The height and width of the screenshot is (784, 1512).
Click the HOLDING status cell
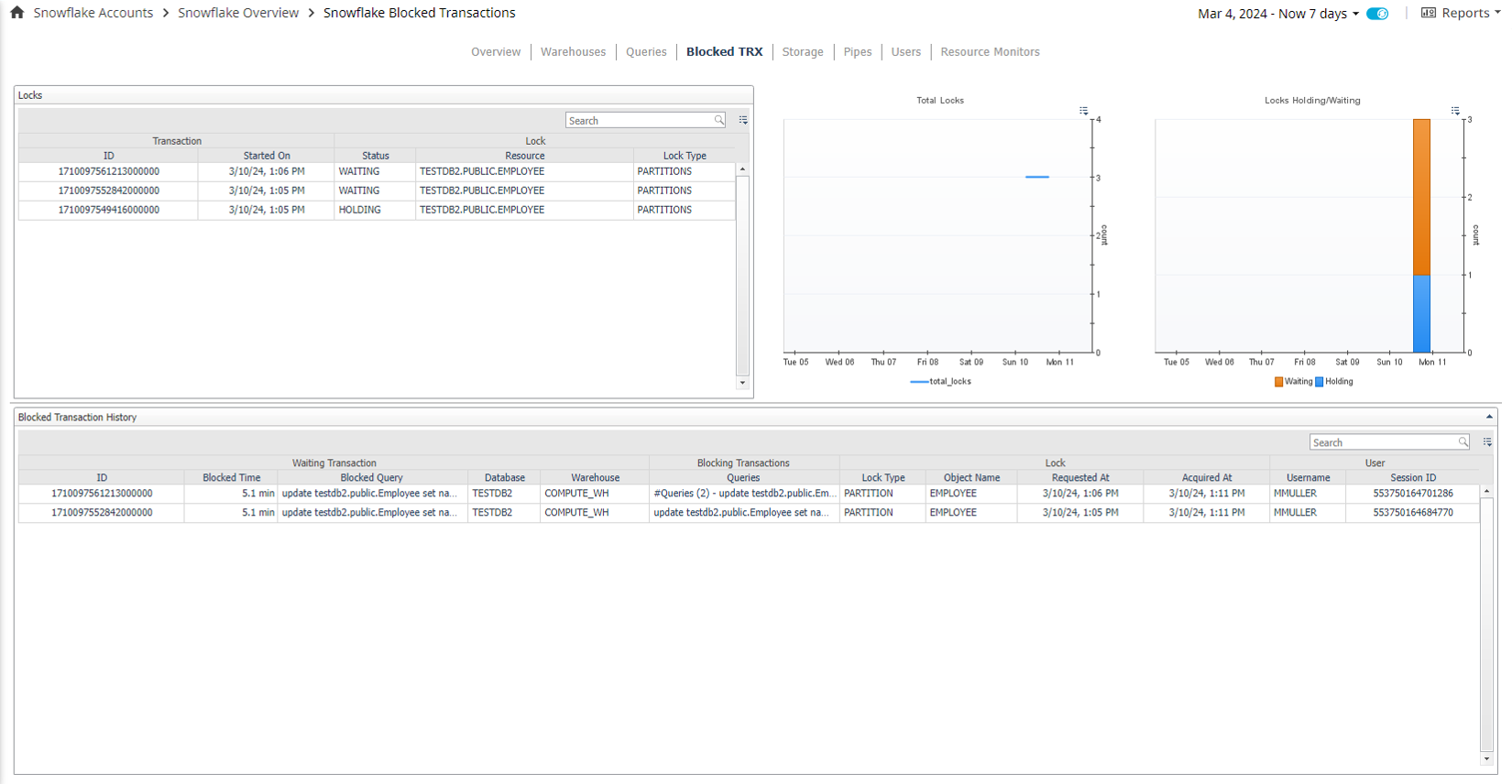coord(375,210)
